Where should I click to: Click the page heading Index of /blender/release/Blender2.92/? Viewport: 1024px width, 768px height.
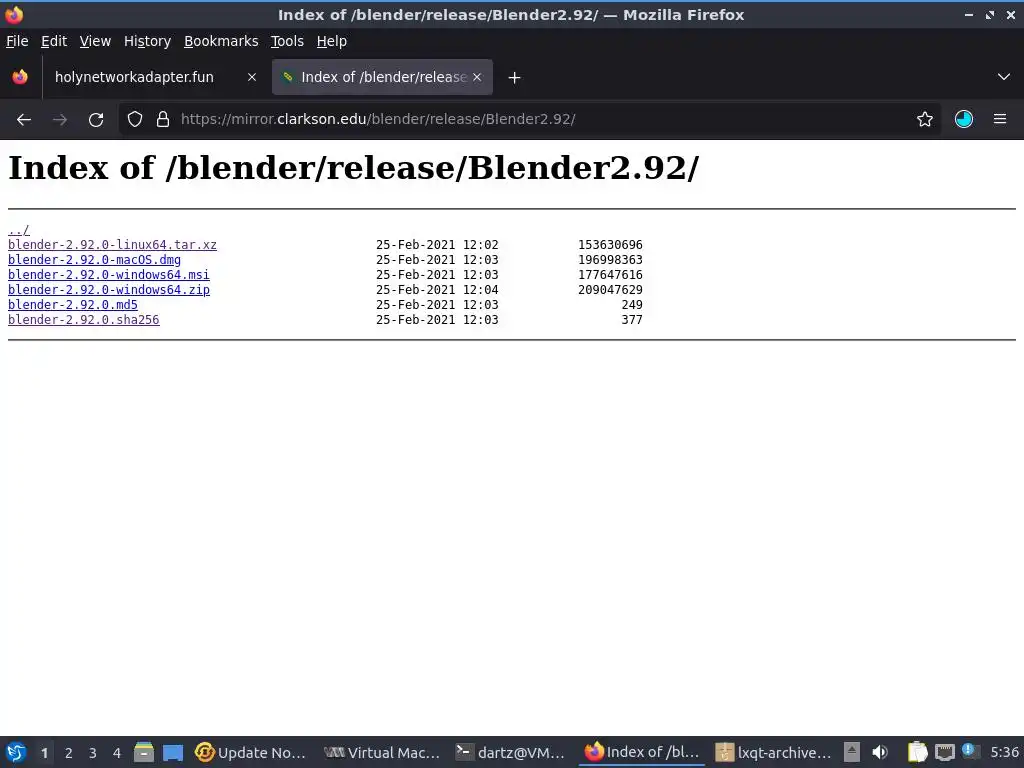coord(353,168)
